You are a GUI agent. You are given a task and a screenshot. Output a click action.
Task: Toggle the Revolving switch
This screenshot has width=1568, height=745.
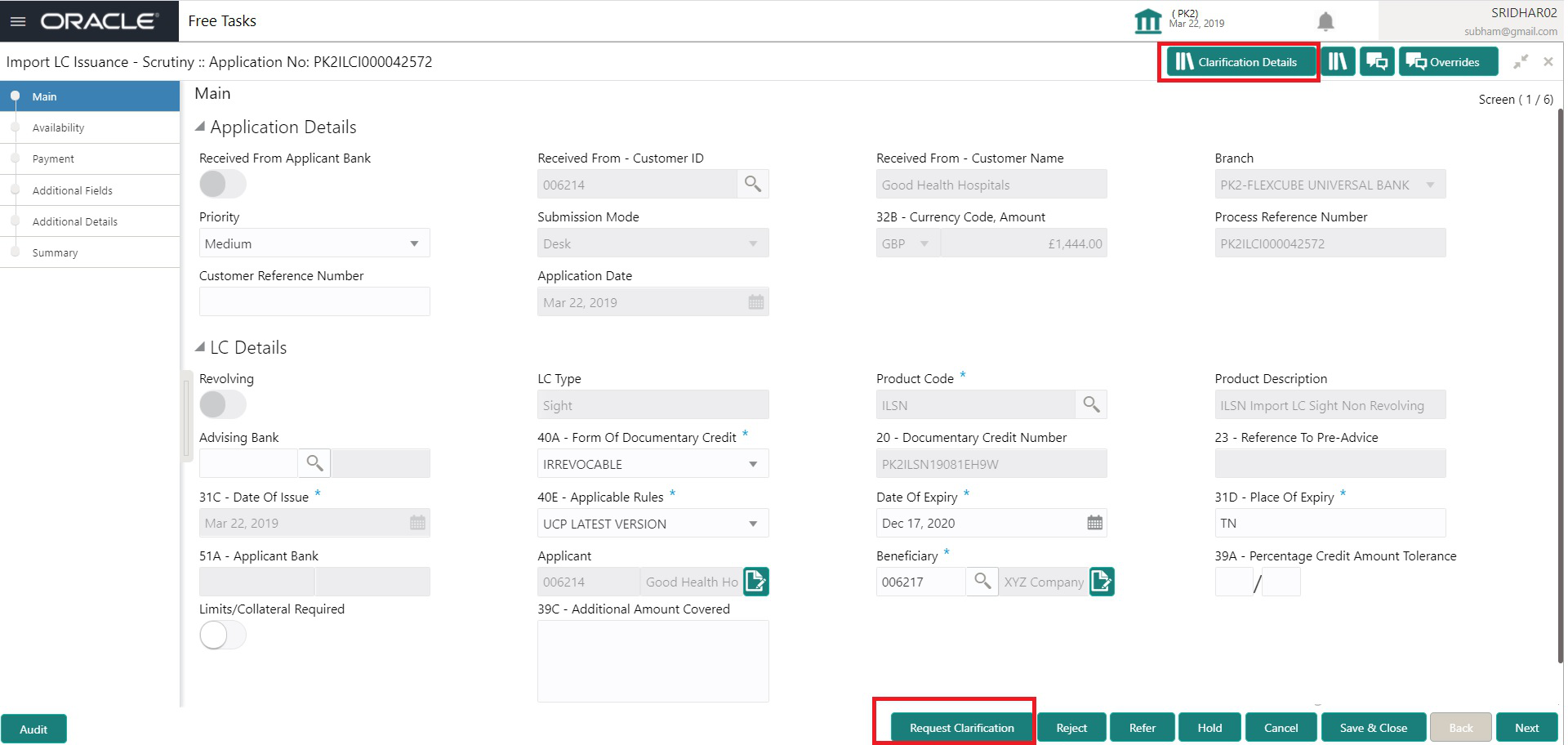click(x=223, y=404)
